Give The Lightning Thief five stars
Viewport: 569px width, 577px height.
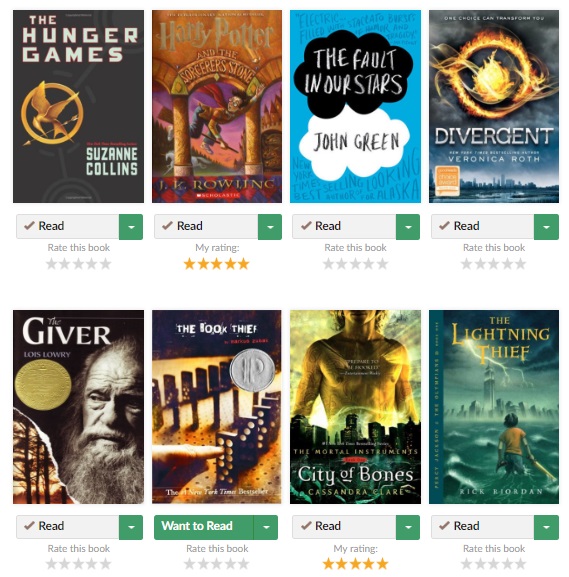click(x=520, y=564)
